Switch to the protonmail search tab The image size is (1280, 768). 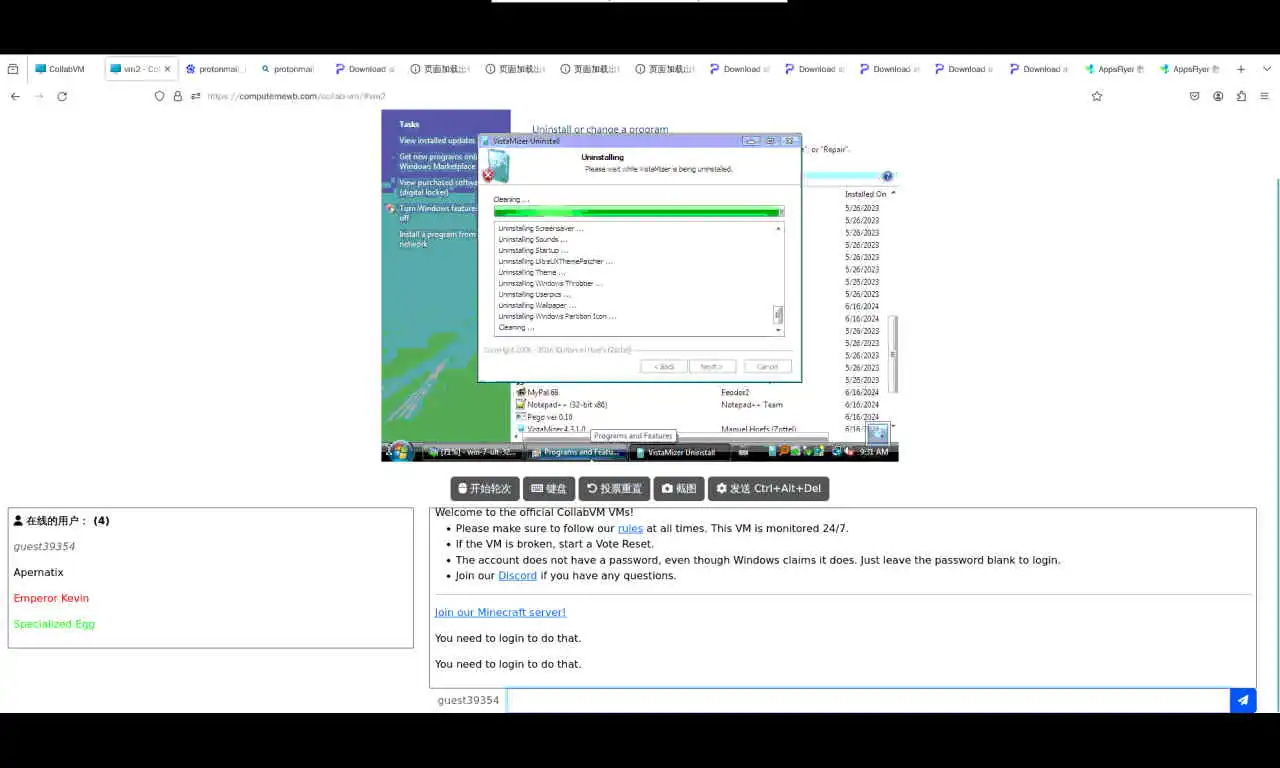point(289,69)
